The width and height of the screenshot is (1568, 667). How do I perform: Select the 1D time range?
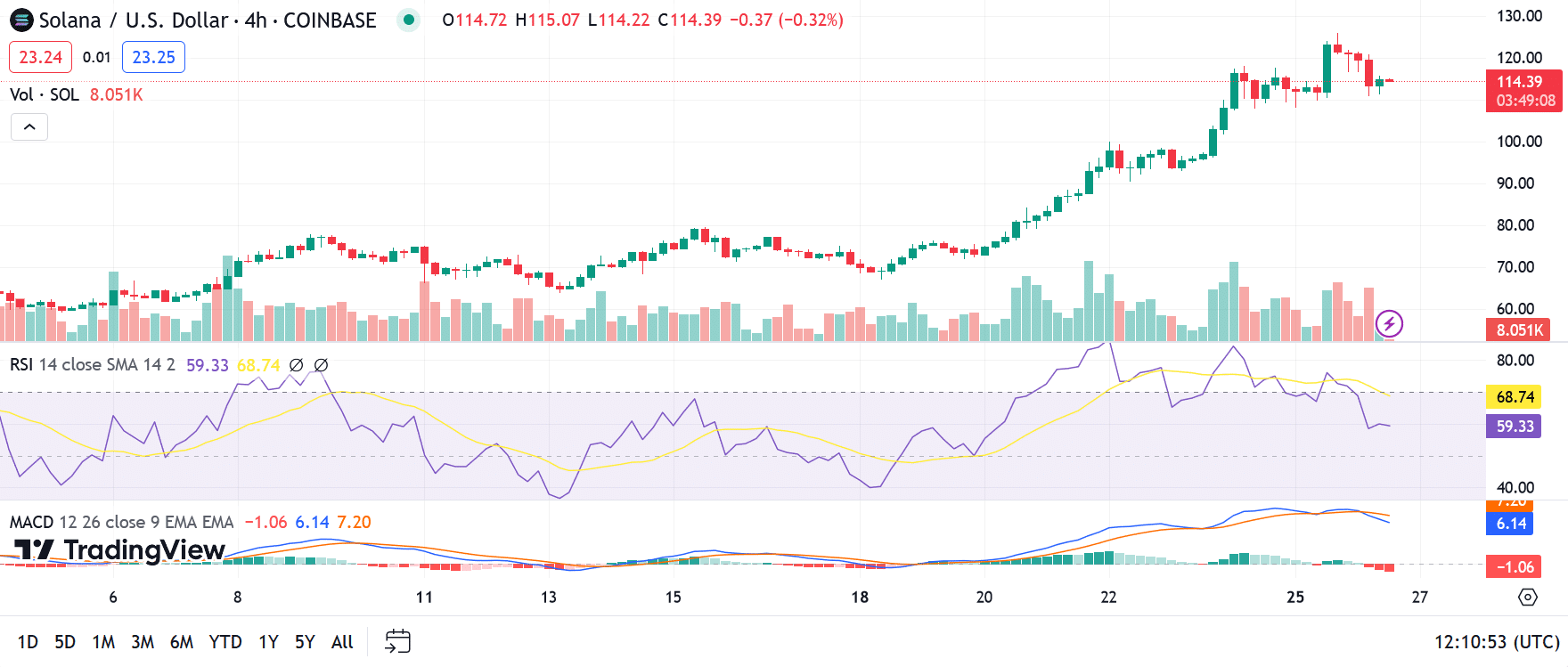[x=28, y=641]
